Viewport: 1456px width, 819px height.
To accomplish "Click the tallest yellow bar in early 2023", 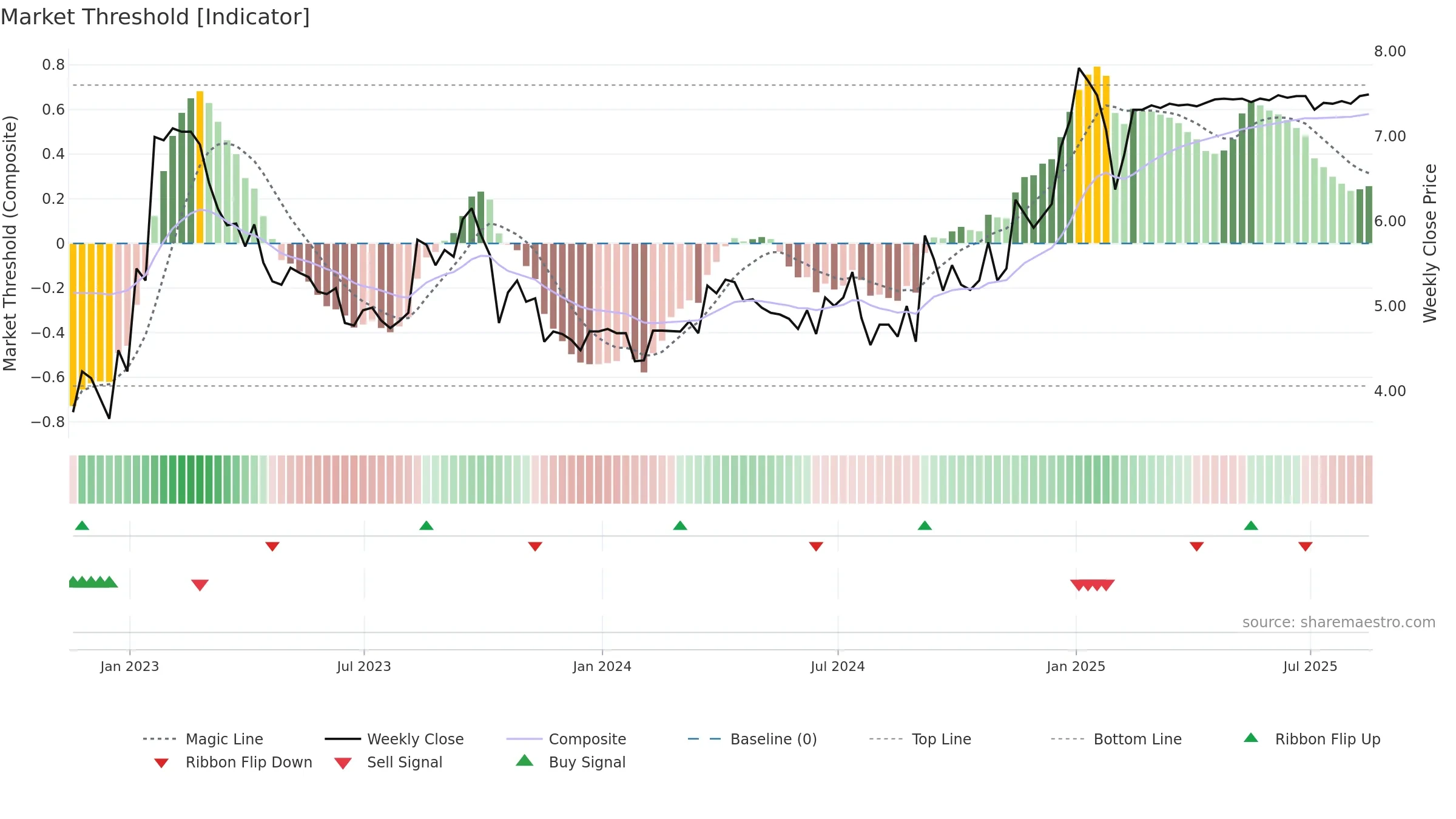I will [x=200, y=167].
